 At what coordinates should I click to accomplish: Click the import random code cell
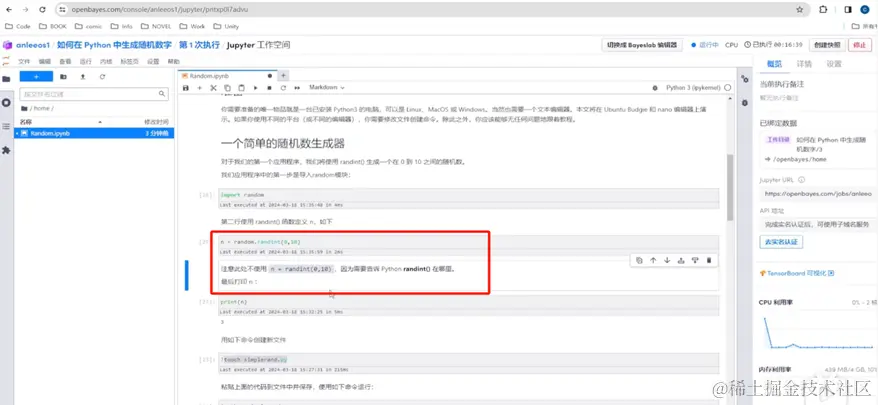click(468, 194)
